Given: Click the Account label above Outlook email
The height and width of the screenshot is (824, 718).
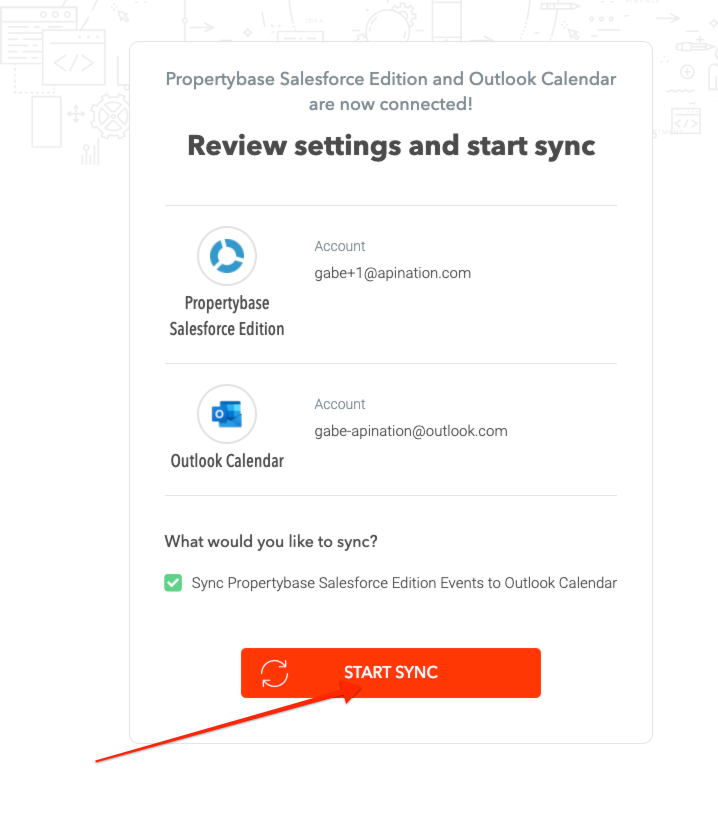Looking at the screenshot, I should tap(340, 404).
